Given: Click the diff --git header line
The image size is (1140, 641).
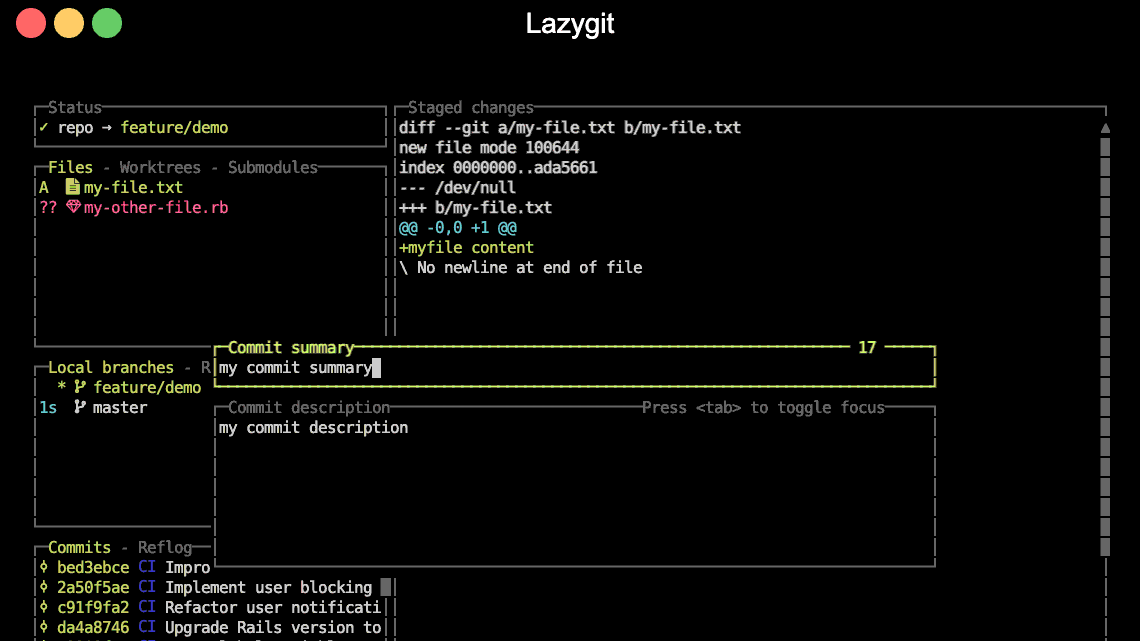Looking at the screenshot, I should pos(570,127).
